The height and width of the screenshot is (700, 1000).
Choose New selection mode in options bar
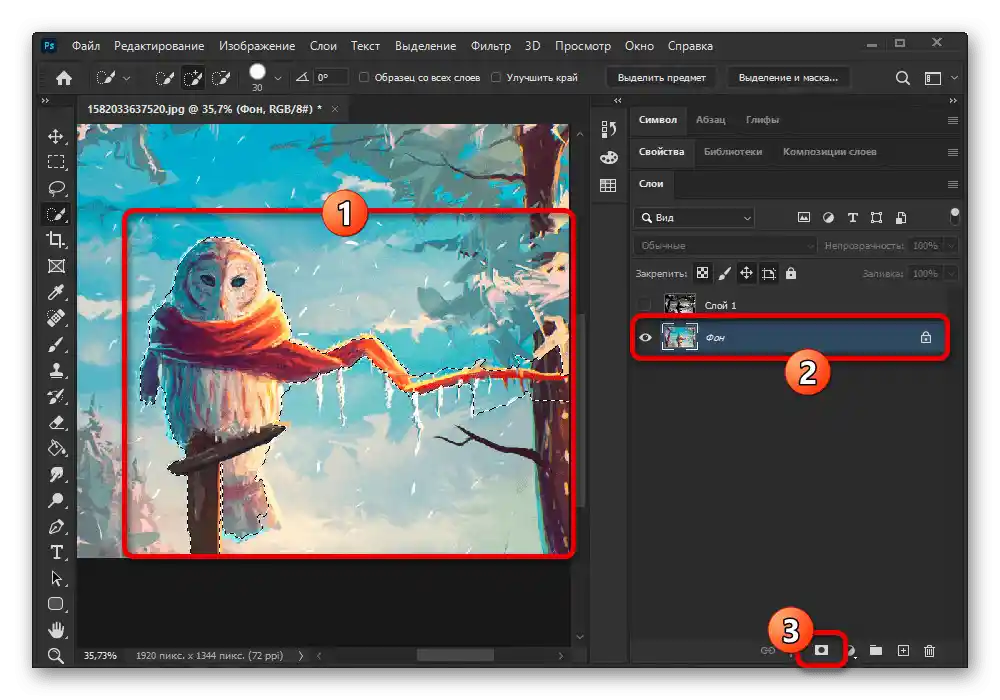point(165,78)
